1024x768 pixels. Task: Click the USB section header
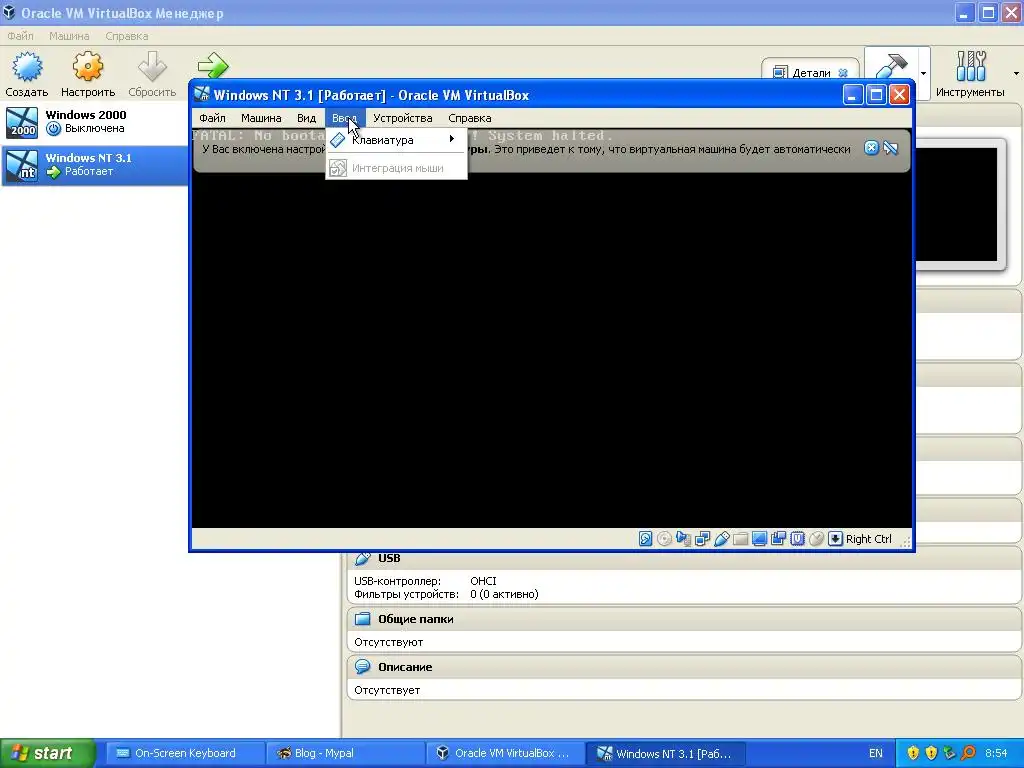click(684, 559)
